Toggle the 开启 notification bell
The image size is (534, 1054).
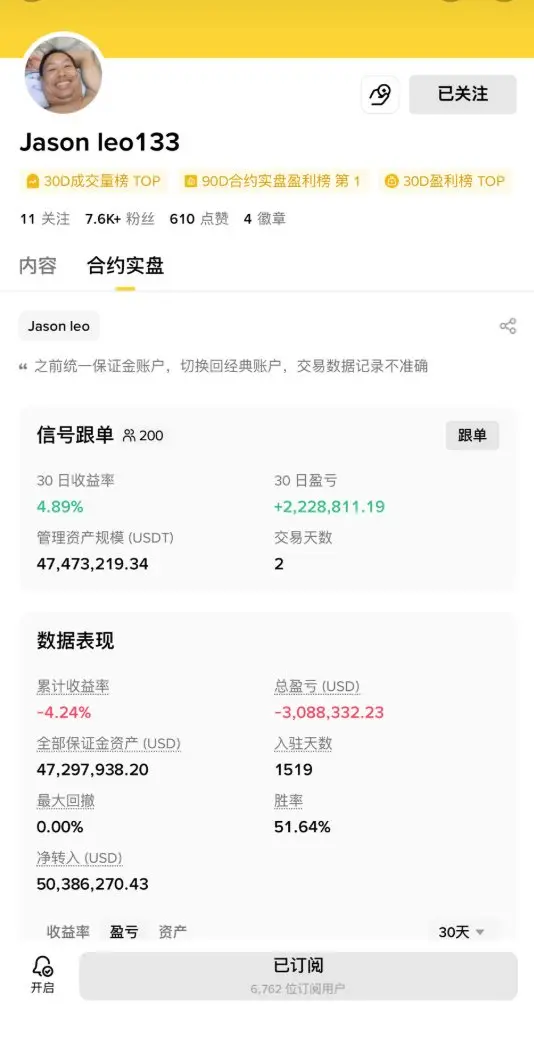coord(43,975)
